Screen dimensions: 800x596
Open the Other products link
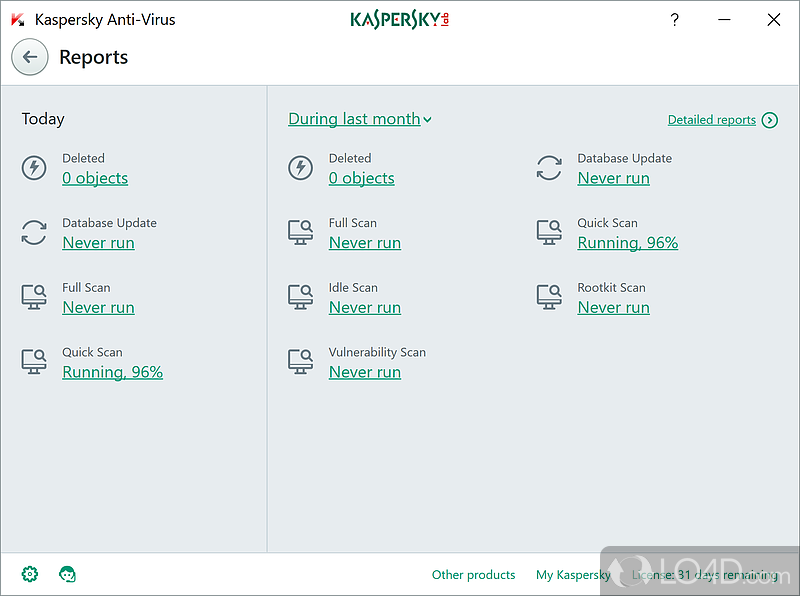(473, 575)
